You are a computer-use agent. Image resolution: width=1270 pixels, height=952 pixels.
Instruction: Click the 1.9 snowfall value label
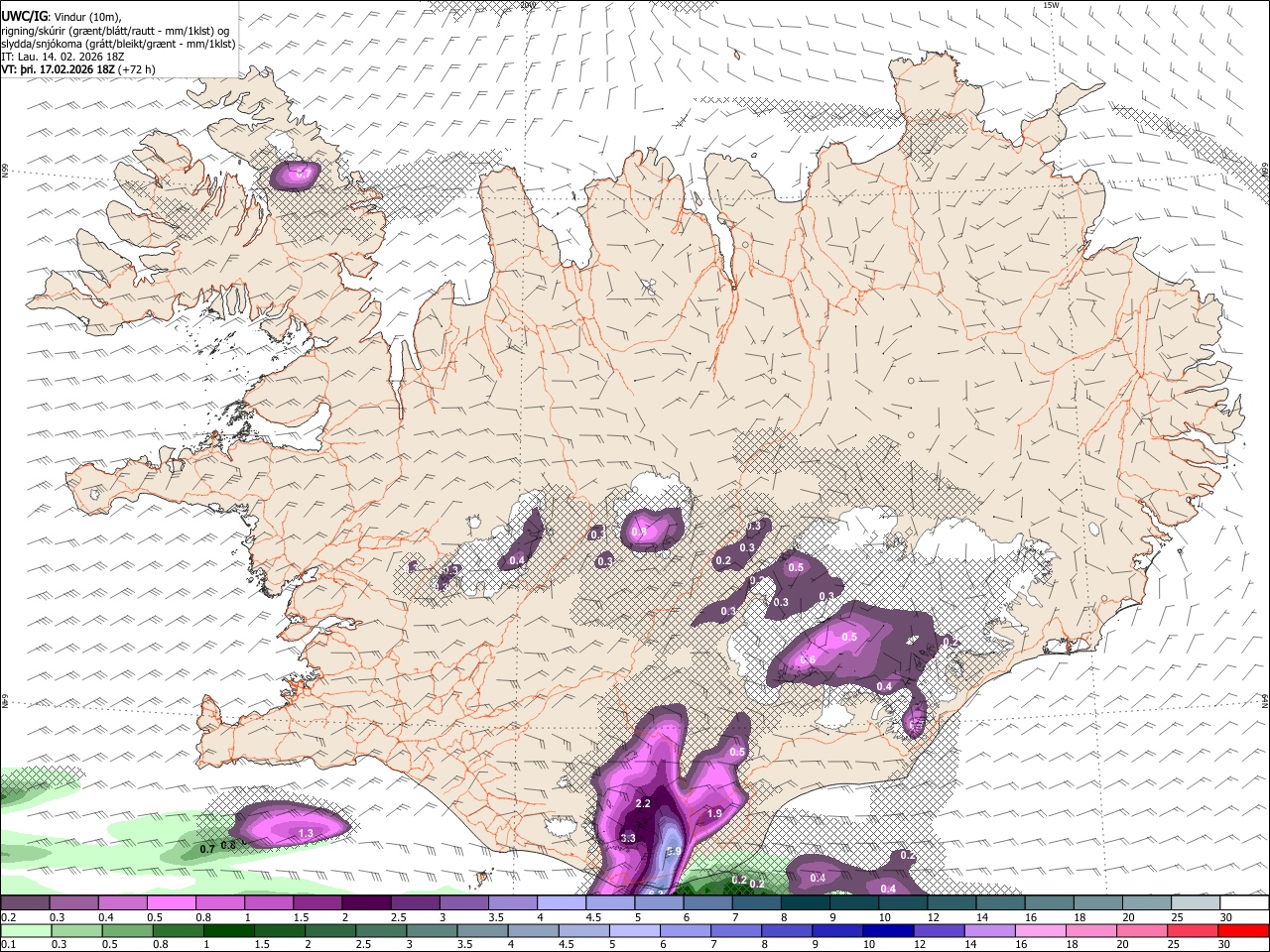(714, 813)
